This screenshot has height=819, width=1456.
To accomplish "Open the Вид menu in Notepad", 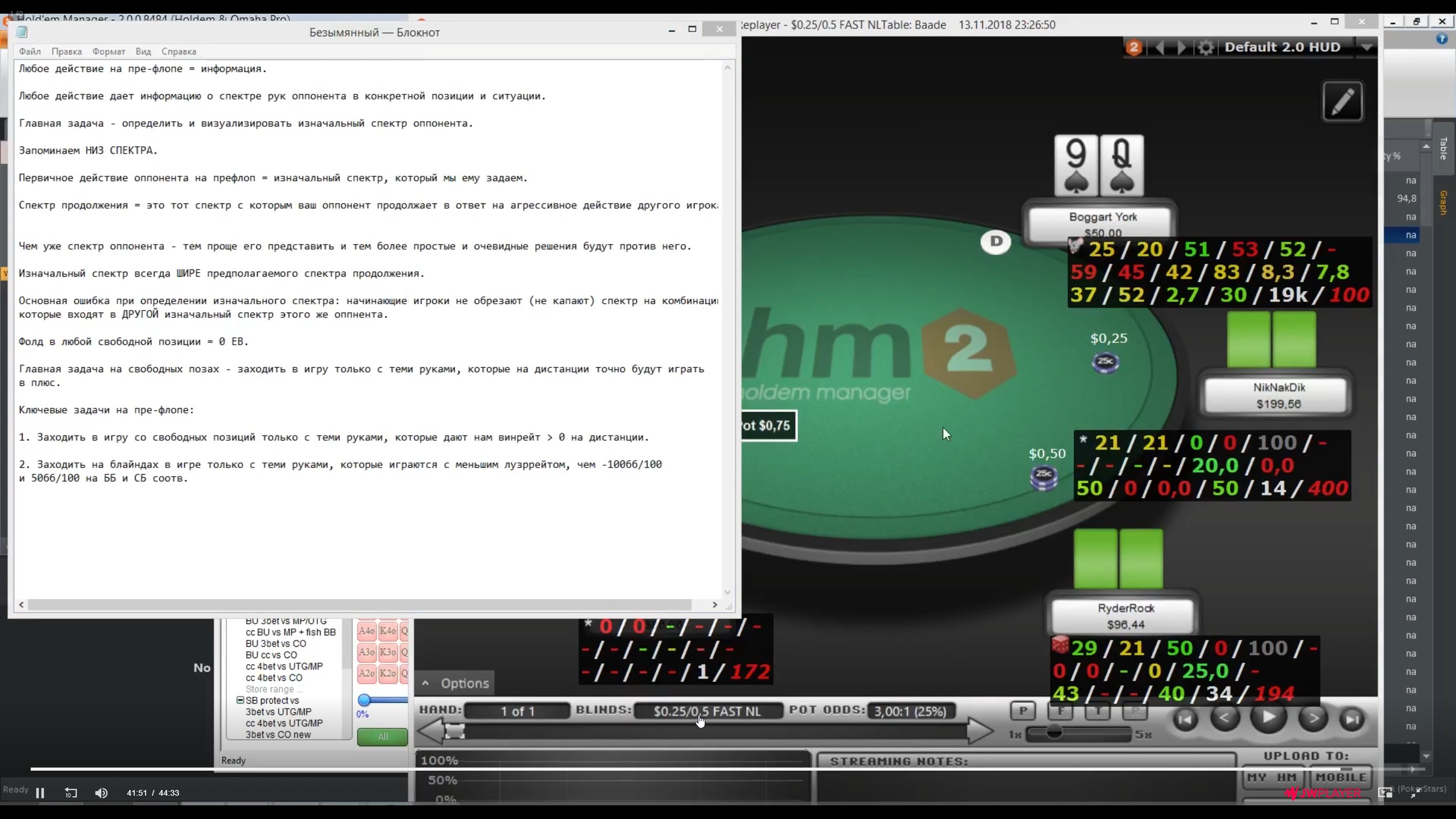I will point(143,51).
